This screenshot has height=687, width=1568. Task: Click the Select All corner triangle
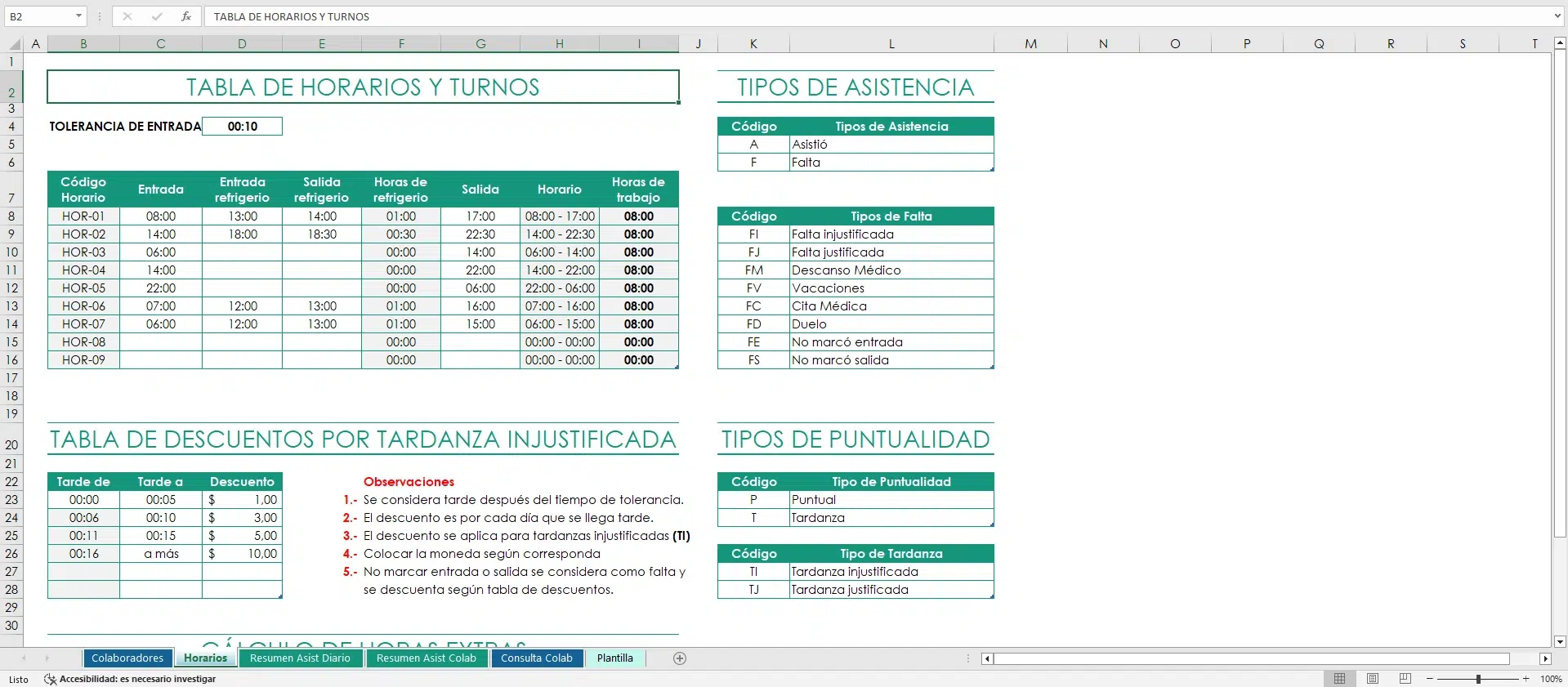pyautogui.click(x=14, y=43)
